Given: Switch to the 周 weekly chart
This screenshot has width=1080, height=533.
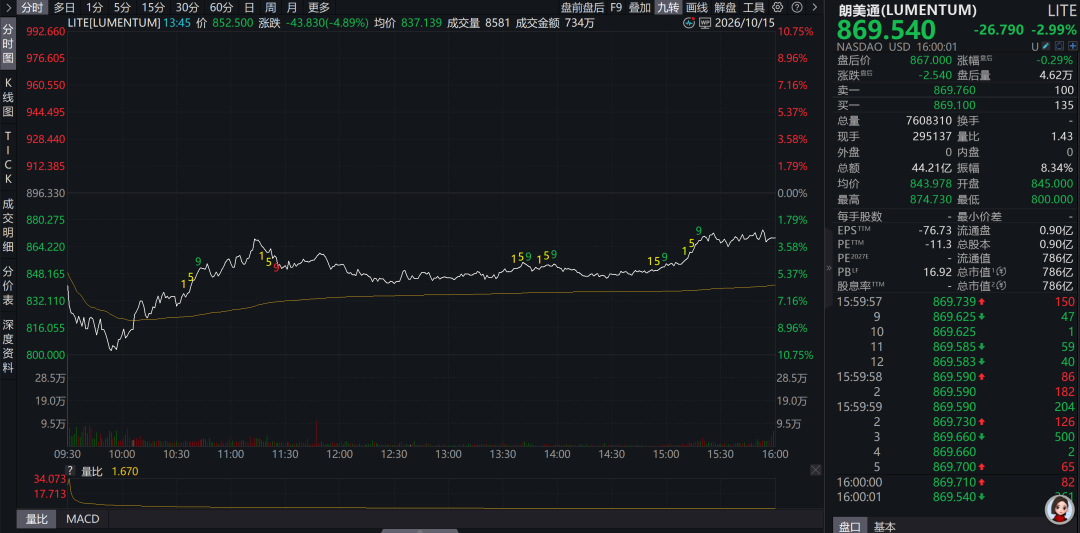Looking at the screenshot, I should coord(271,8).
